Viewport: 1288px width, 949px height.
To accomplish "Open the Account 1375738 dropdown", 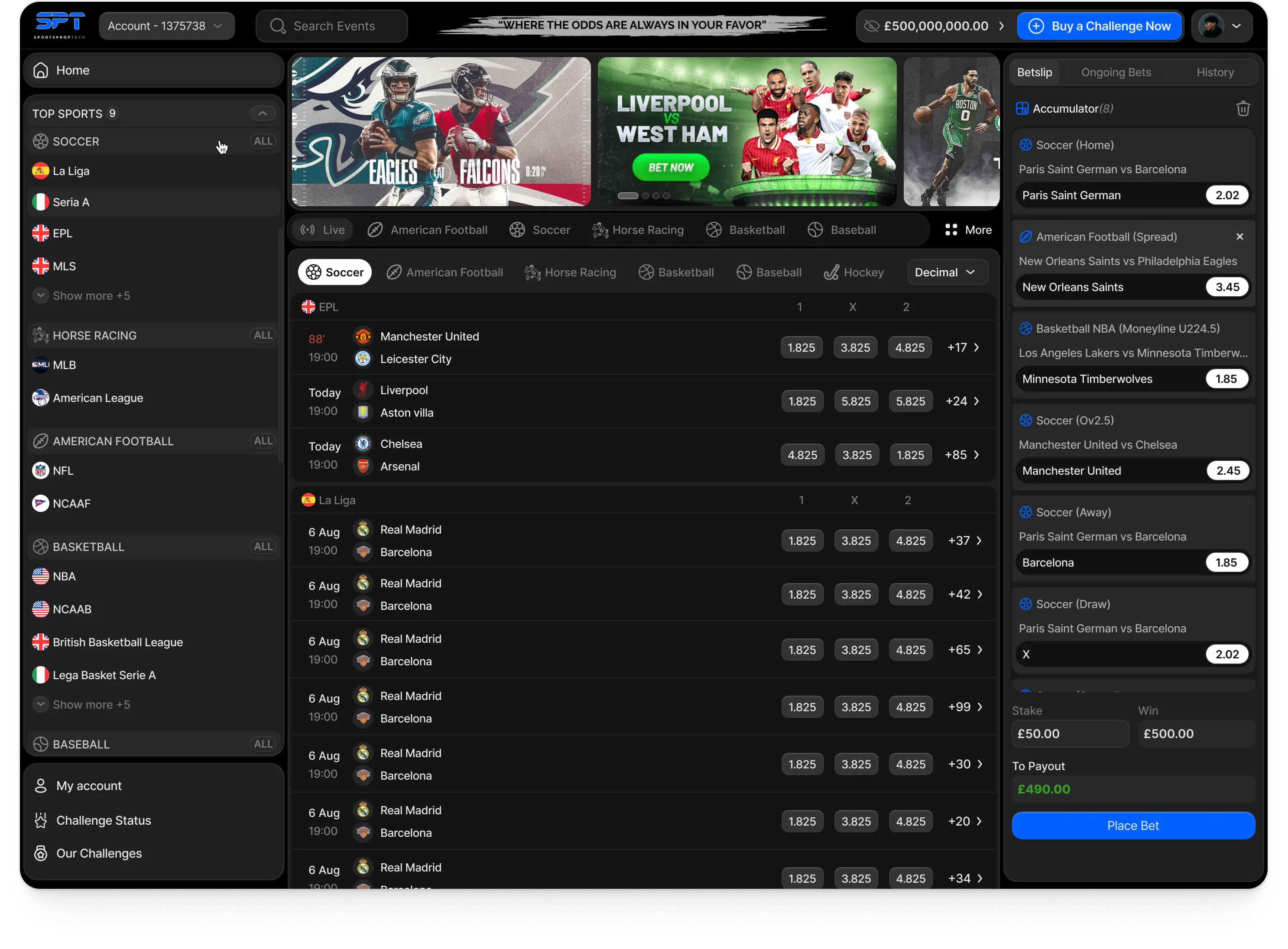I will coord(167,26).
